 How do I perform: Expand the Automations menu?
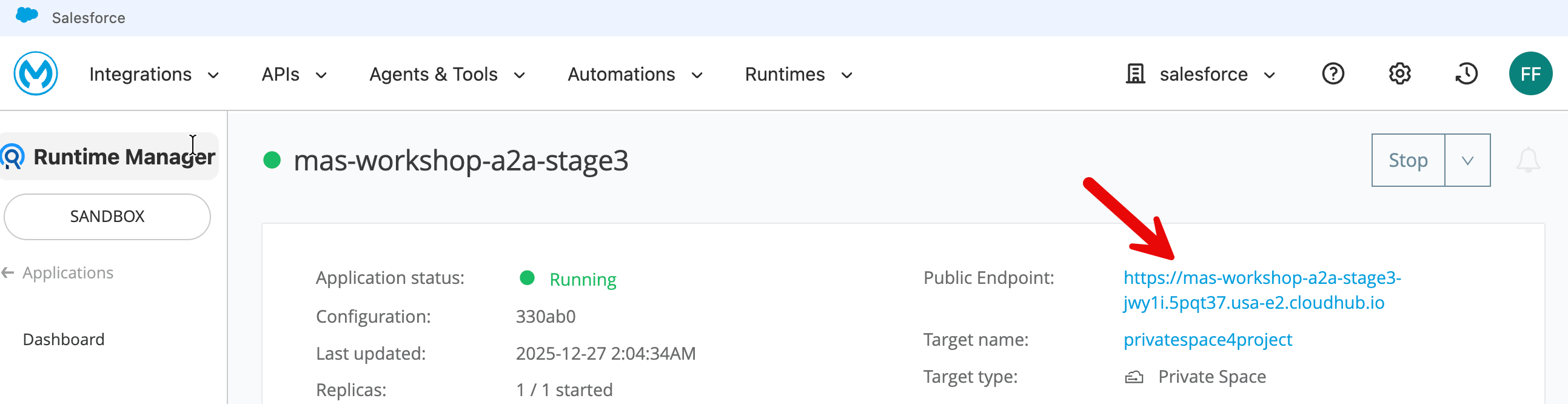click(635, 75)
